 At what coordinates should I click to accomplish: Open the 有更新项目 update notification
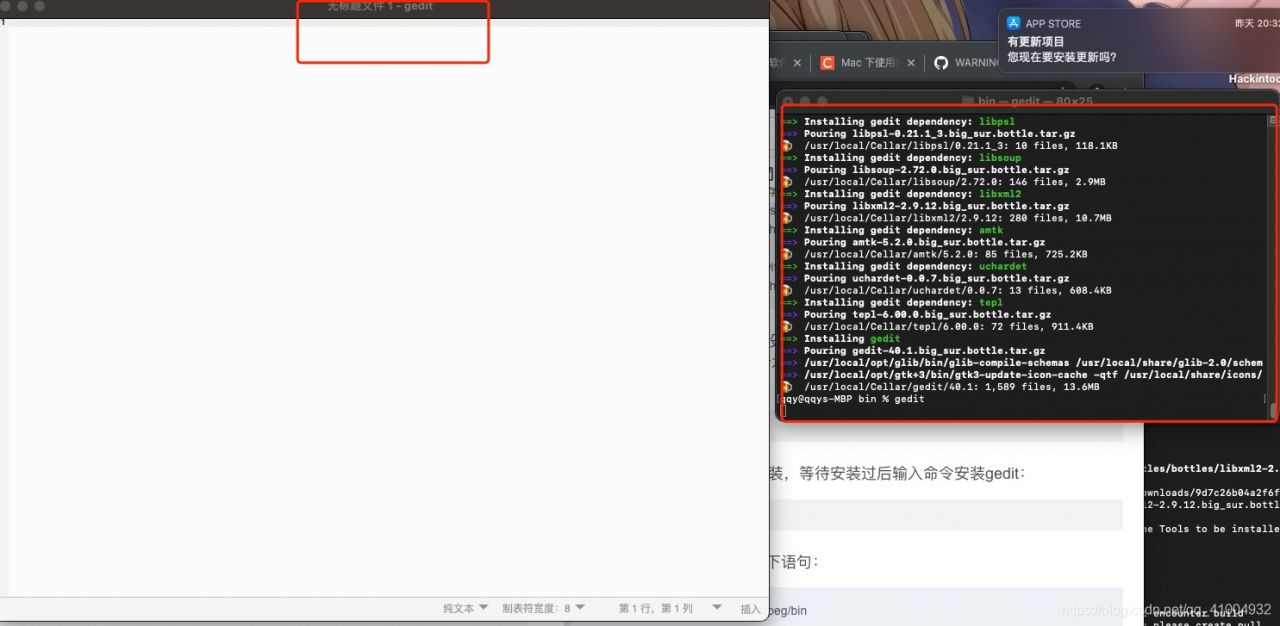point(1139,41)
